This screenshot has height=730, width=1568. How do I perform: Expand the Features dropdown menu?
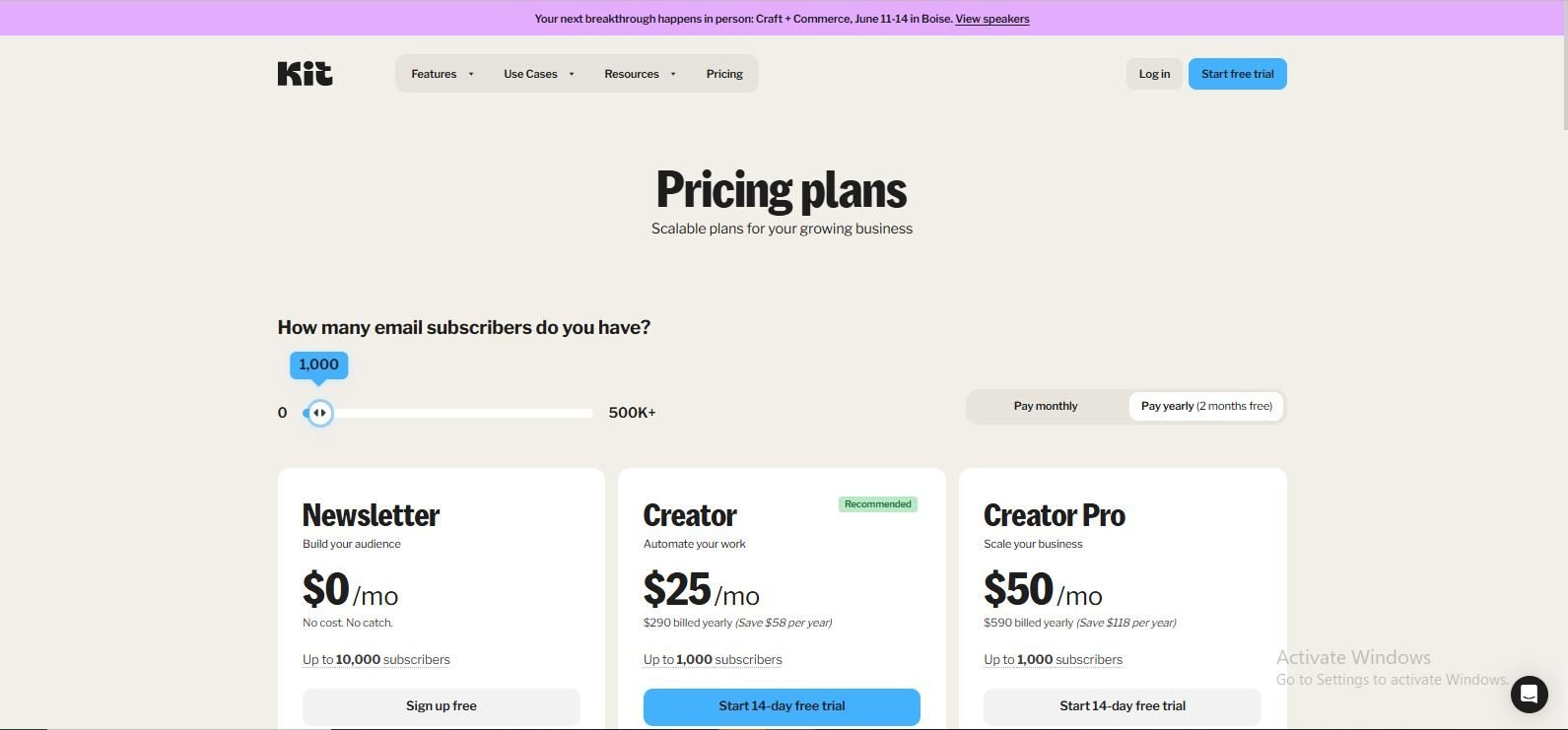[x=443, y=74]
